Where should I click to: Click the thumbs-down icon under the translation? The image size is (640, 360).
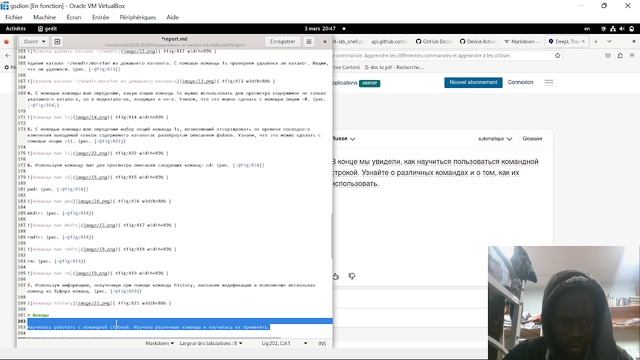coord(351,276)
